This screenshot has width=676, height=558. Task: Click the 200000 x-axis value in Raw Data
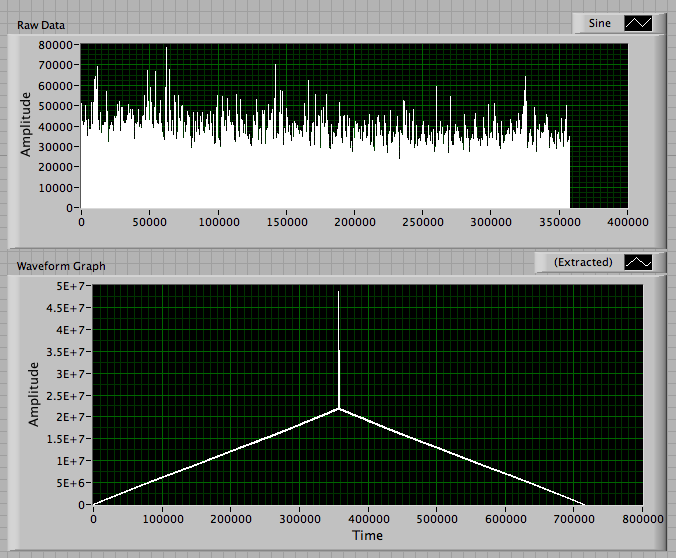[x=355, y=222]
